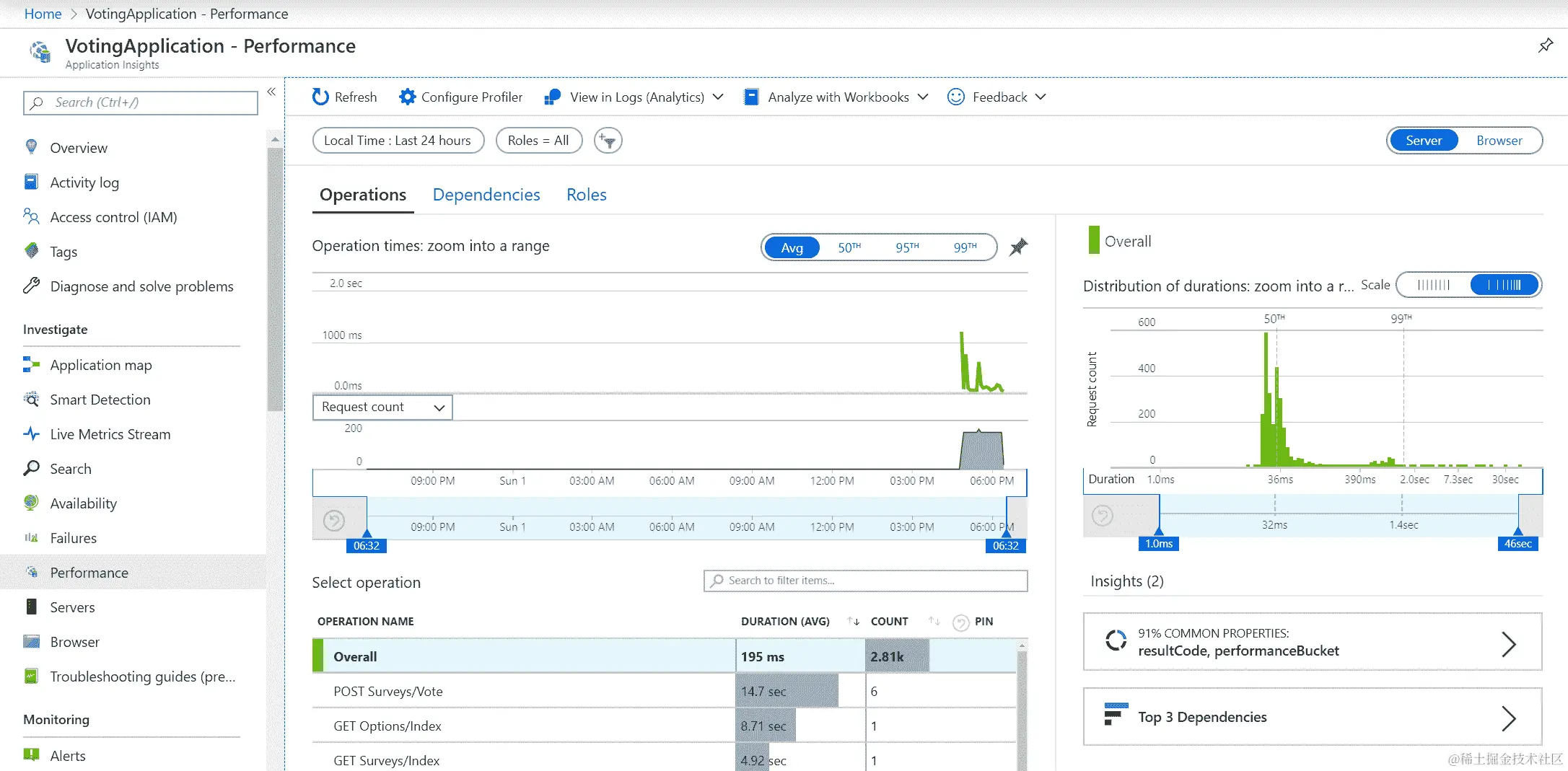Sort by Duration (Avg) column
The image size is (1568, 771).
(x=854, y=621)
